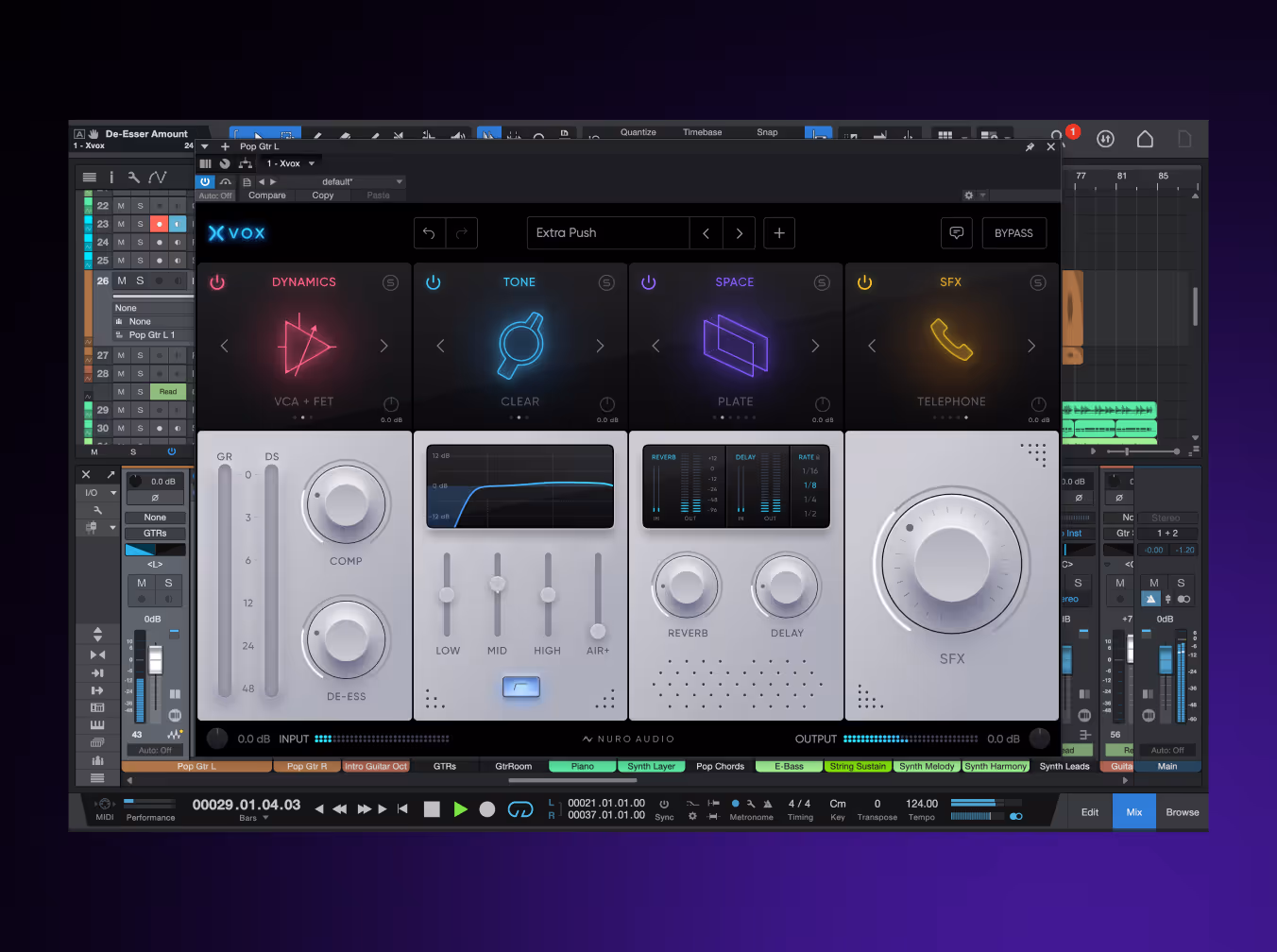The image size is (1277, 952).
Task: Select the Piano track tab at the bottom
Action: (582, 766)
